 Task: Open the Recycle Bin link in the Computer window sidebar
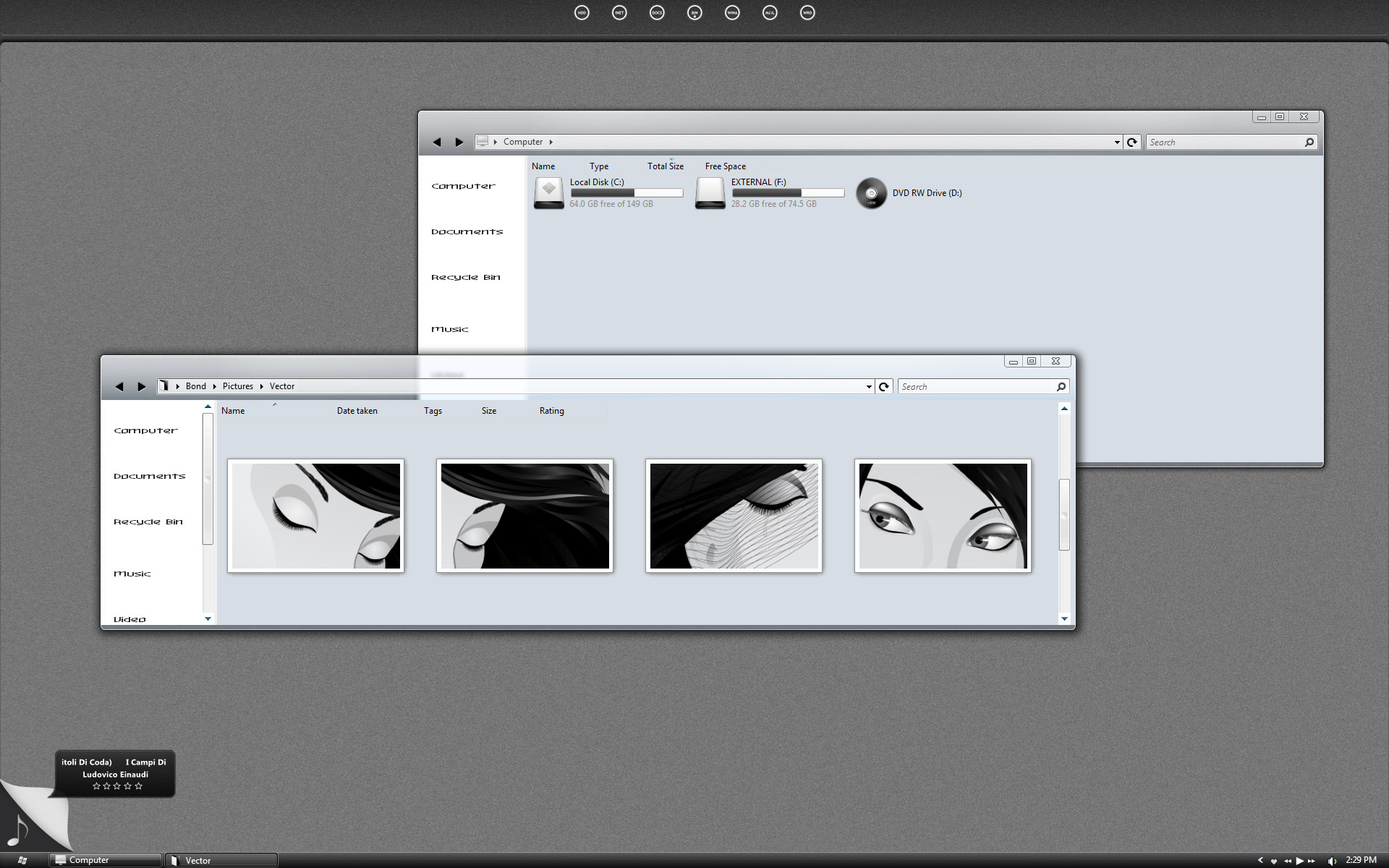click(x=466, y=278)
